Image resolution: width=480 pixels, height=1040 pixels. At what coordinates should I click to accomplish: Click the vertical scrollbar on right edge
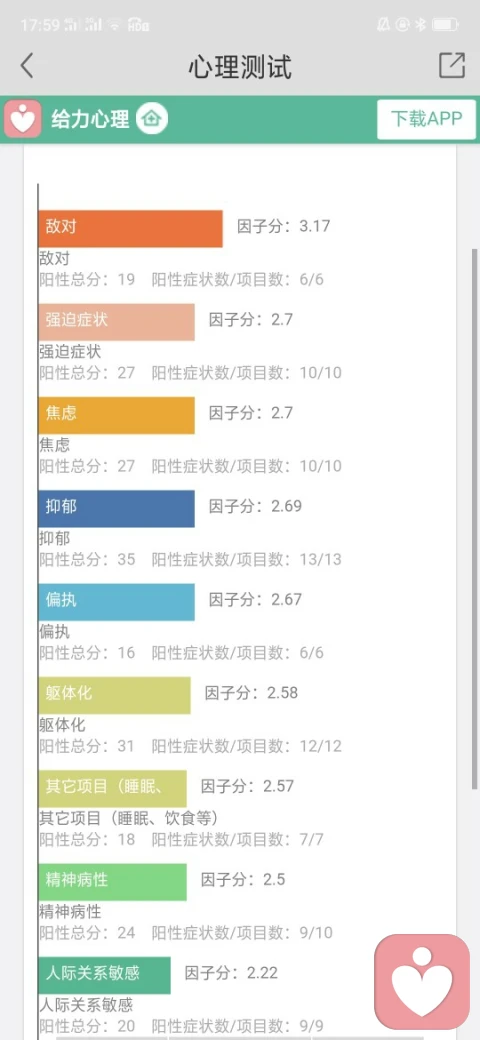tap(474, 519)
